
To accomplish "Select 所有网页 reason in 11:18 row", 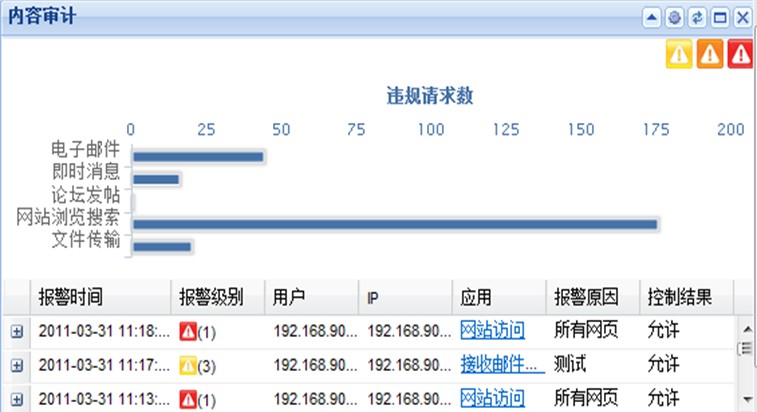I will pyautogui.click(x=586, y=330).
